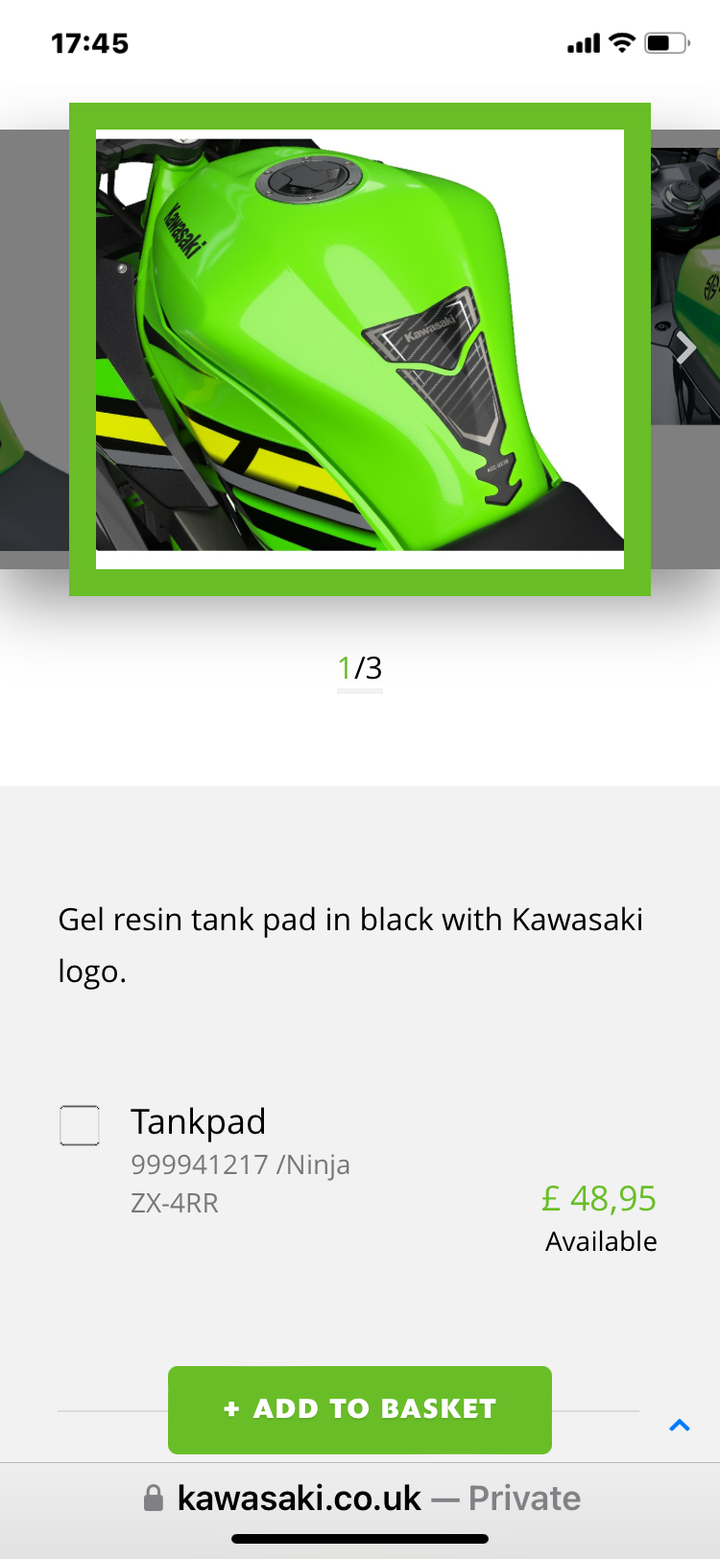Viewport: 720px width, 1559px height.
Task: Show next image with right chevron arrow
Action: [686, 349]
